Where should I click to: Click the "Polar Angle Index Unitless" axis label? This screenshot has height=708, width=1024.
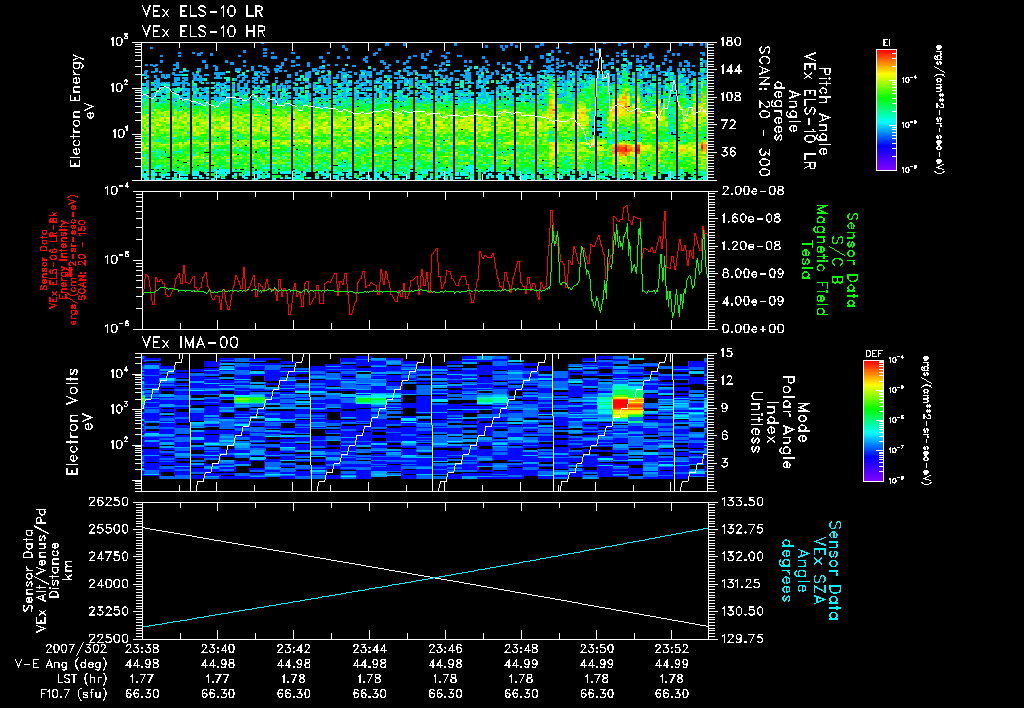(x=772, y=422)
